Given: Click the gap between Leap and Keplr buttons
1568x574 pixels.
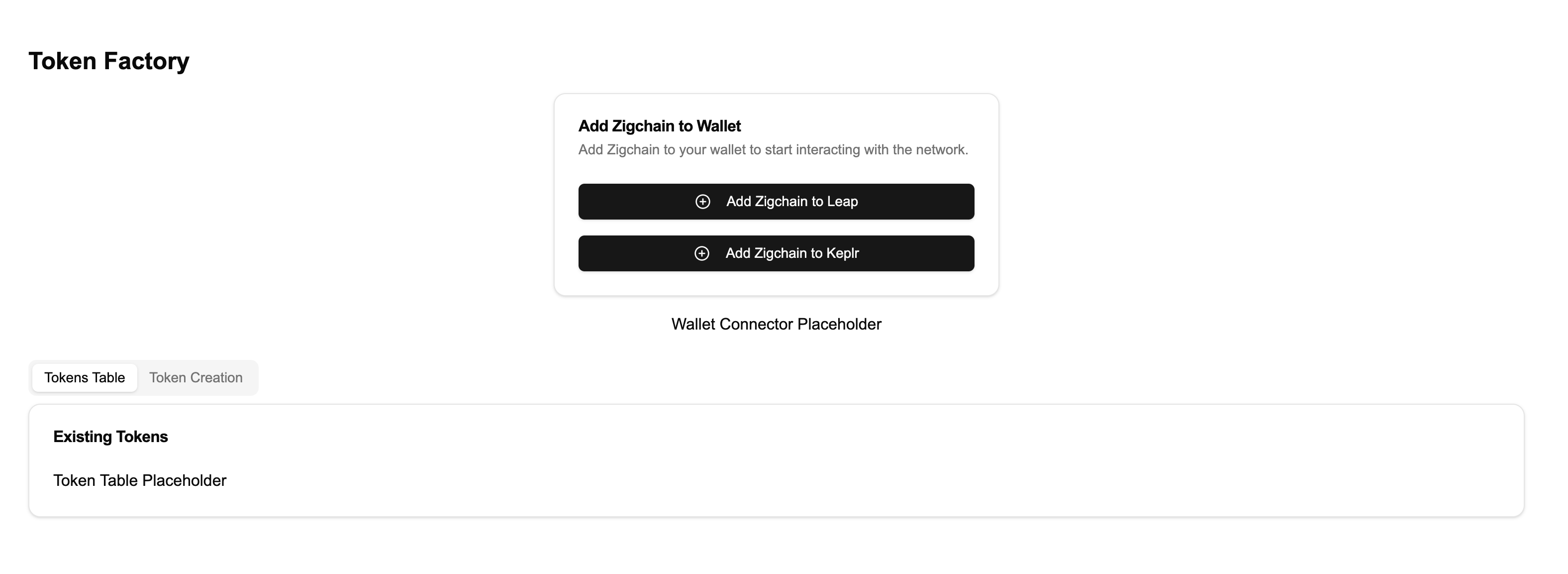Looking at the screenshot, I should click(x=776, y=228).
